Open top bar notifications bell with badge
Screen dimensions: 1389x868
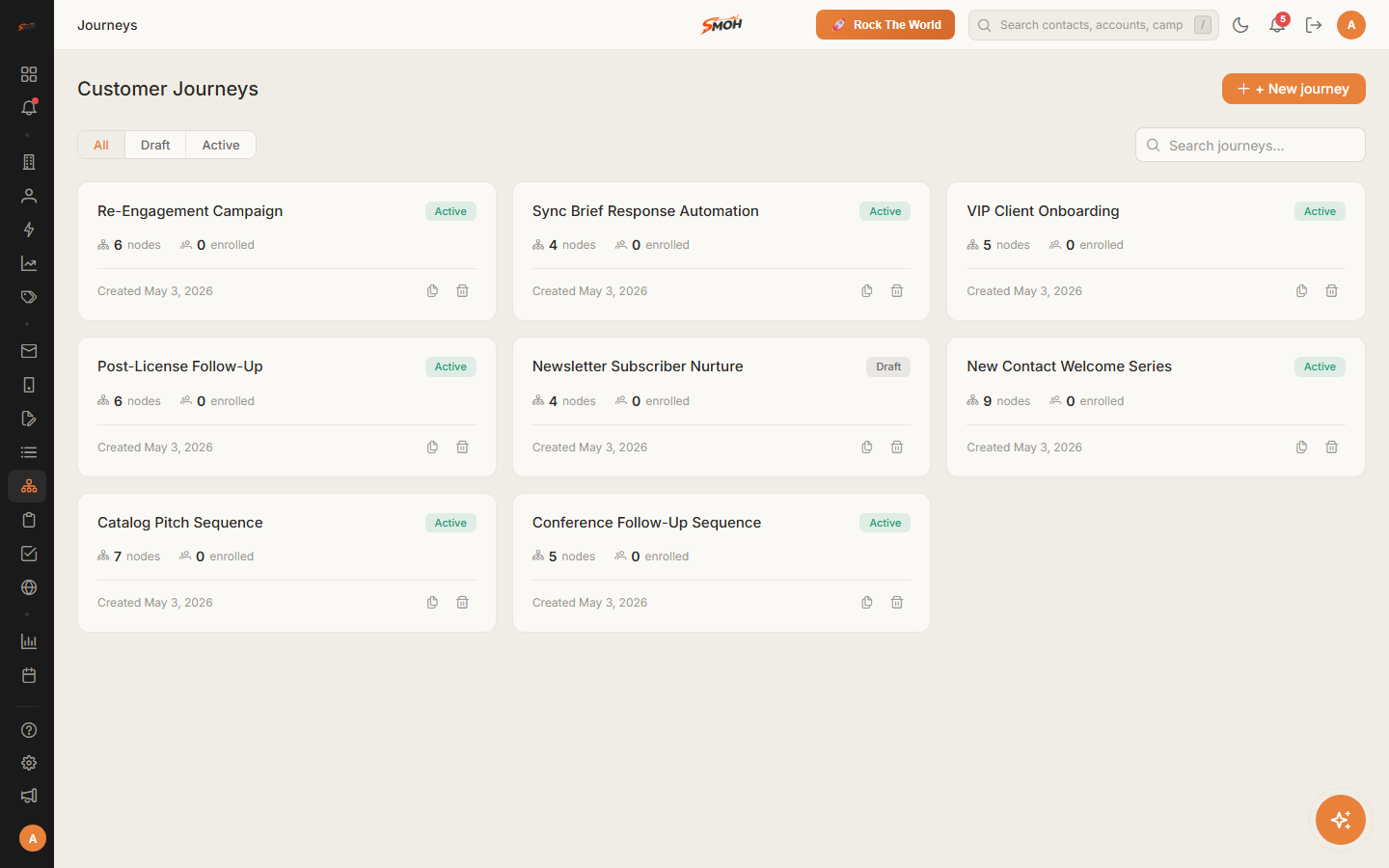[1277, 25]
